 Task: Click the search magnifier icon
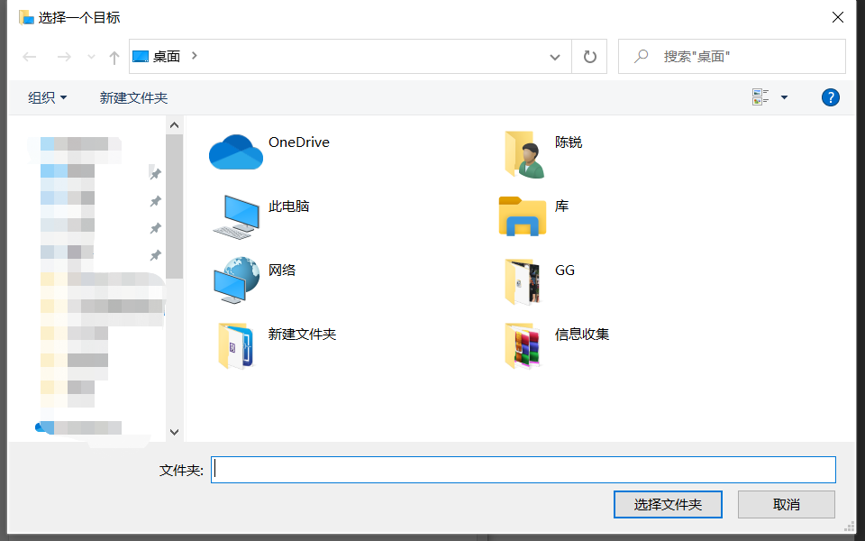641,56
